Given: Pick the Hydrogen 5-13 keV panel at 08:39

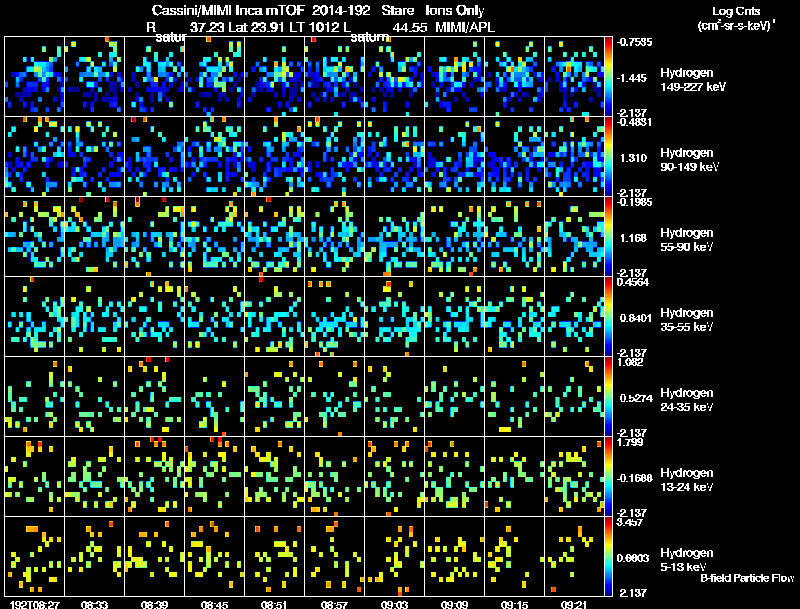Looking at the screenshot, I should [x=155, y=556].
